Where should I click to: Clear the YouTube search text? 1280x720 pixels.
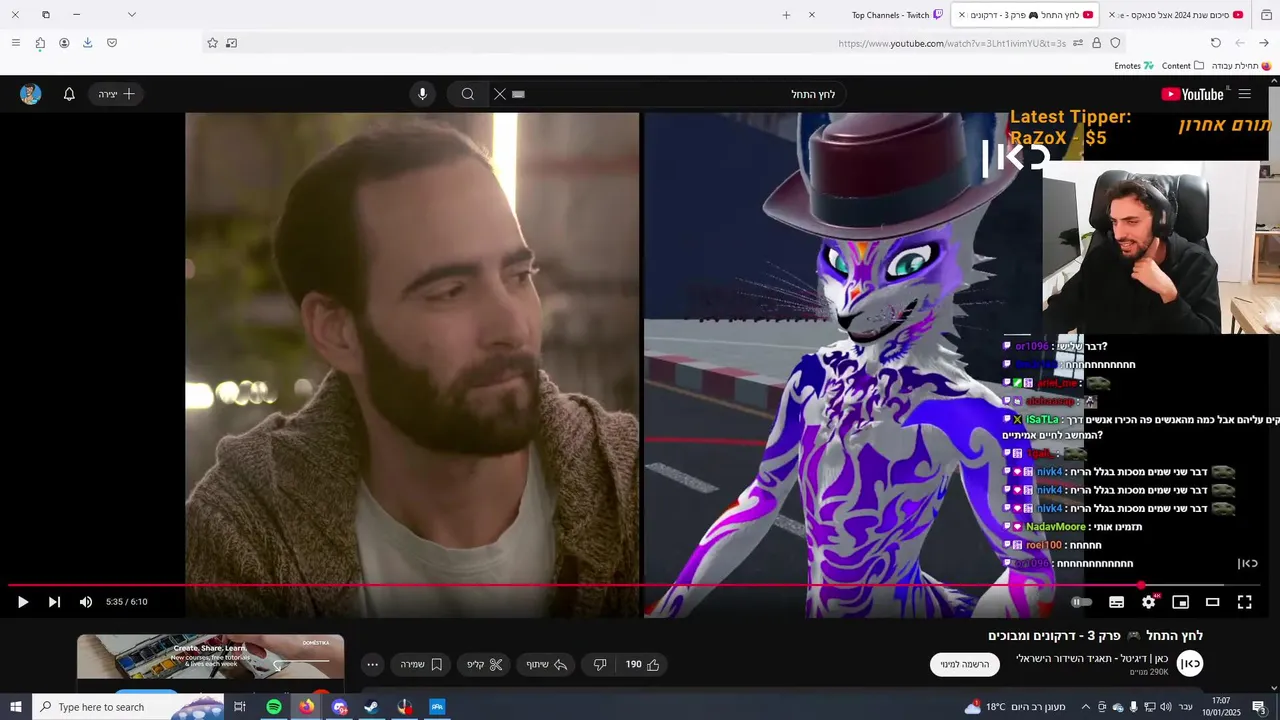click(500, 94)
